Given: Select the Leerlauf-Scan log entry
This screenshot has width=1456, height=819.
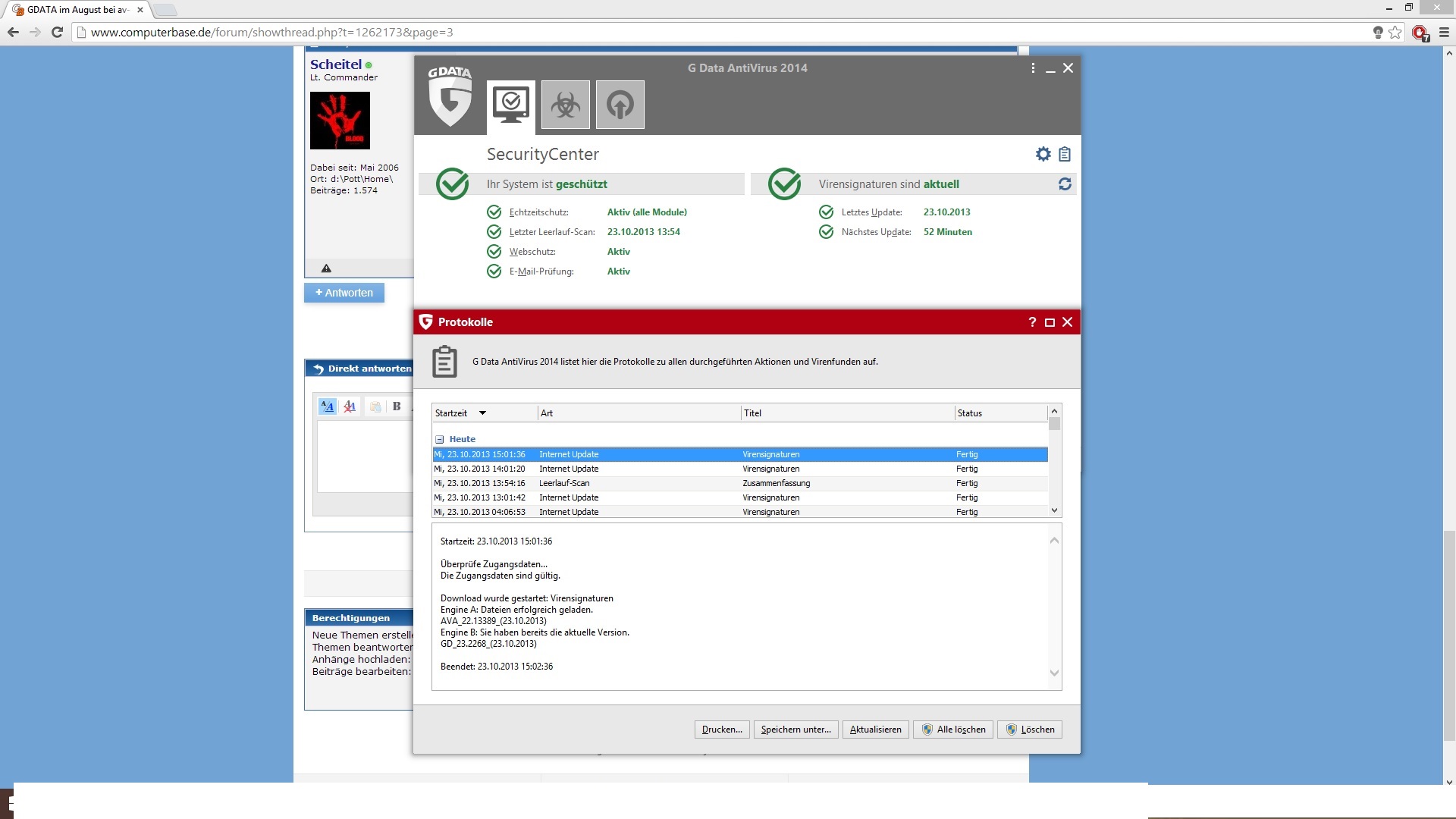Looking at the screenshot, I should tap(564, 483).
